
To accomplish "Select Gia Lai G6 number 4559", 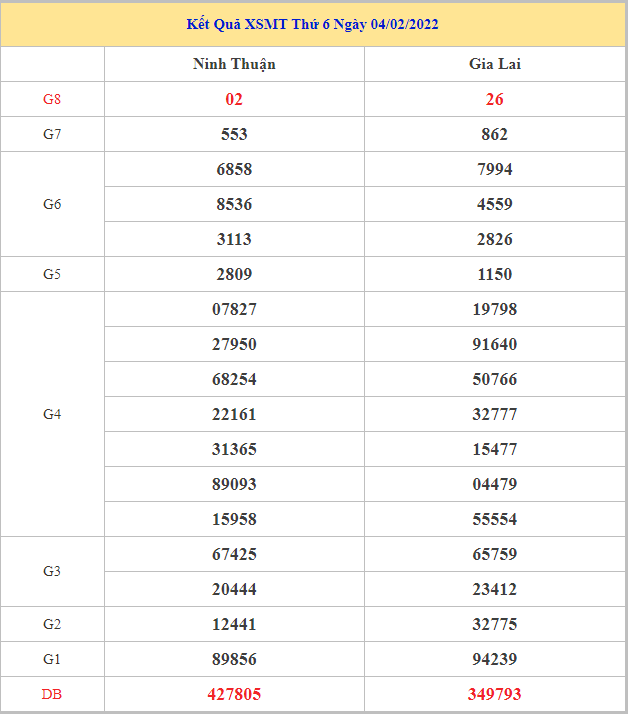I will coord(494,204).
